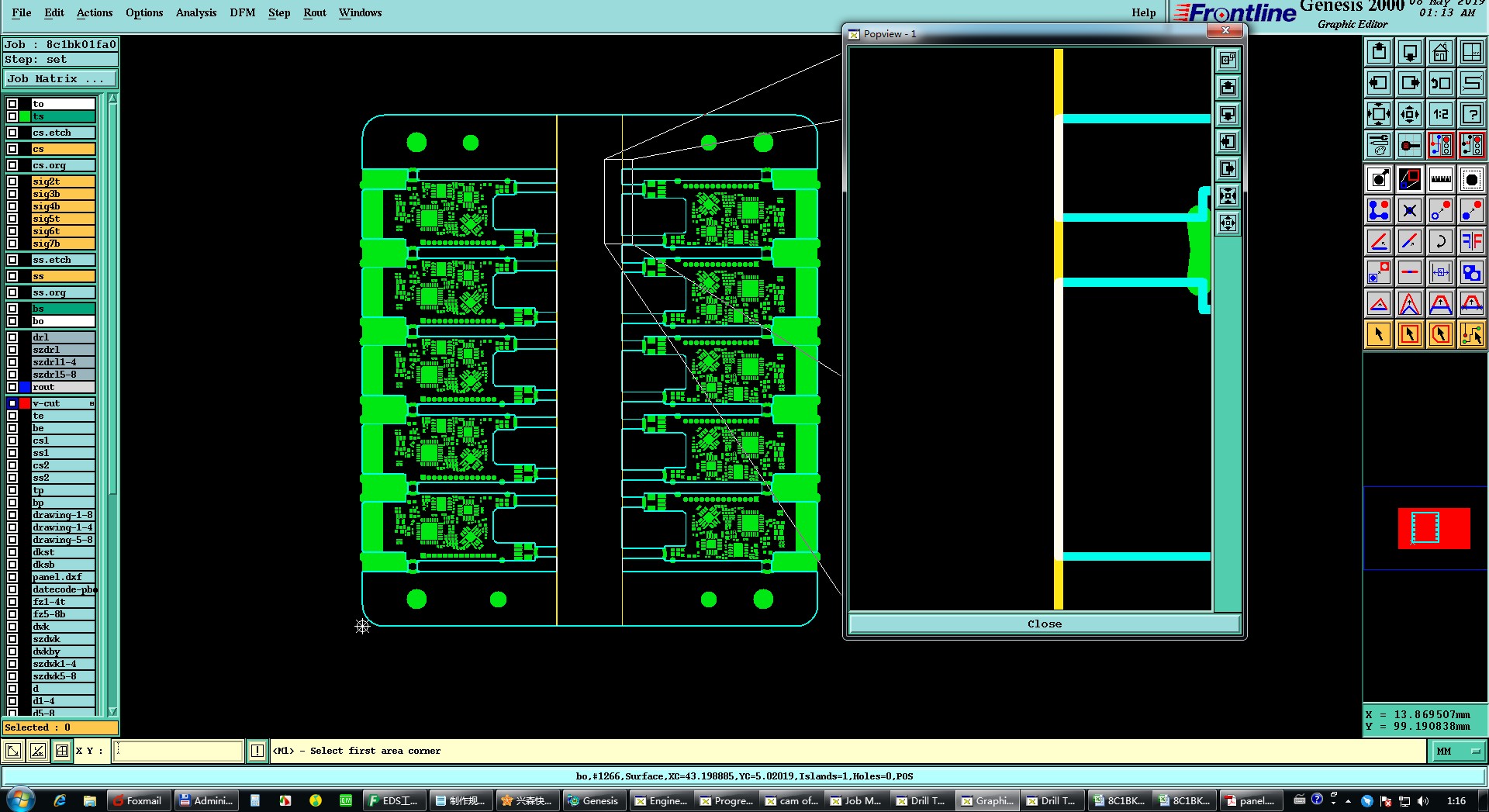Select the polygon area selection tool
Viewport: 1489px width, 812px height.
[1440, 334]
